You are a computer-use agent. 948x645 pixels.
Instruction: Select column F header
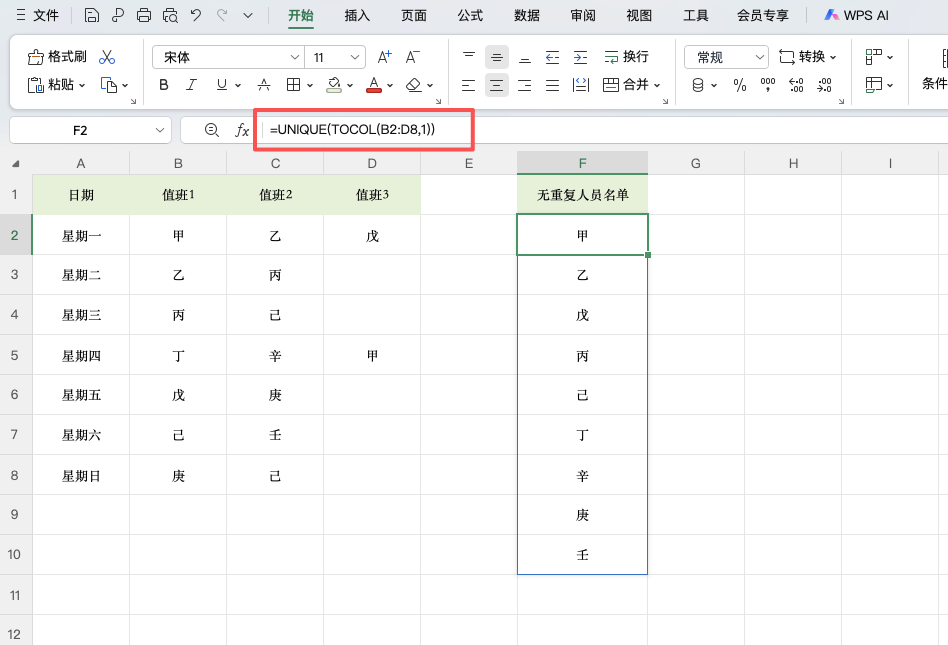(582, 163)
